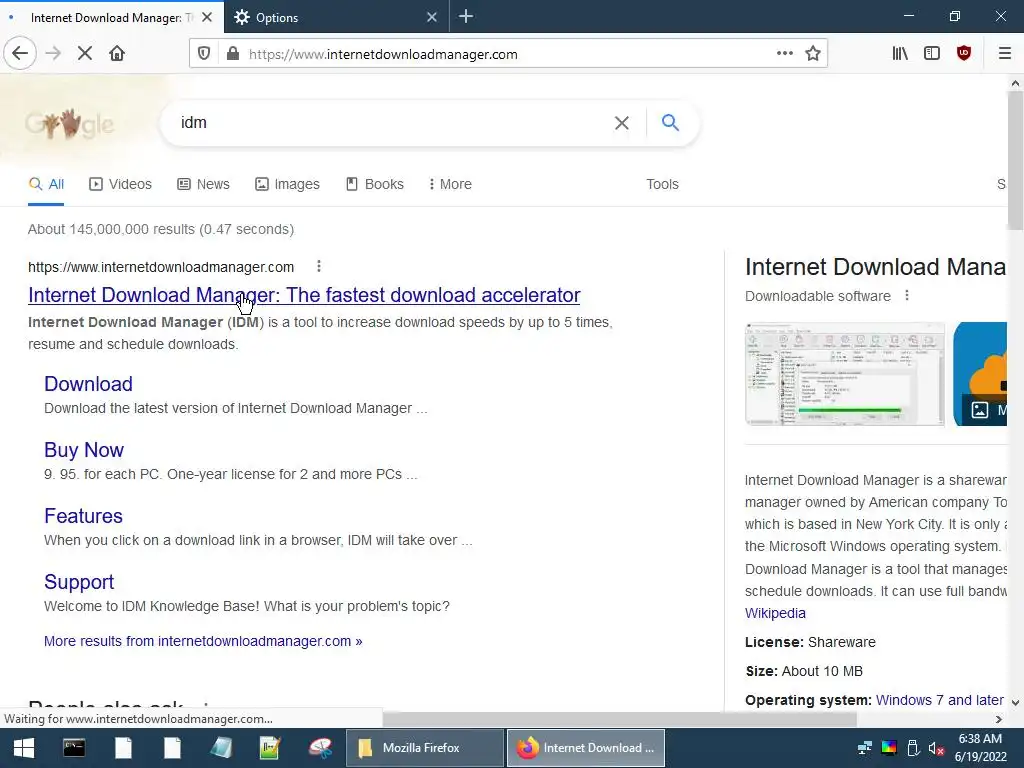Switch to Videos results
This screenshot has width=1024, height=768.
[x=120, y=184]
